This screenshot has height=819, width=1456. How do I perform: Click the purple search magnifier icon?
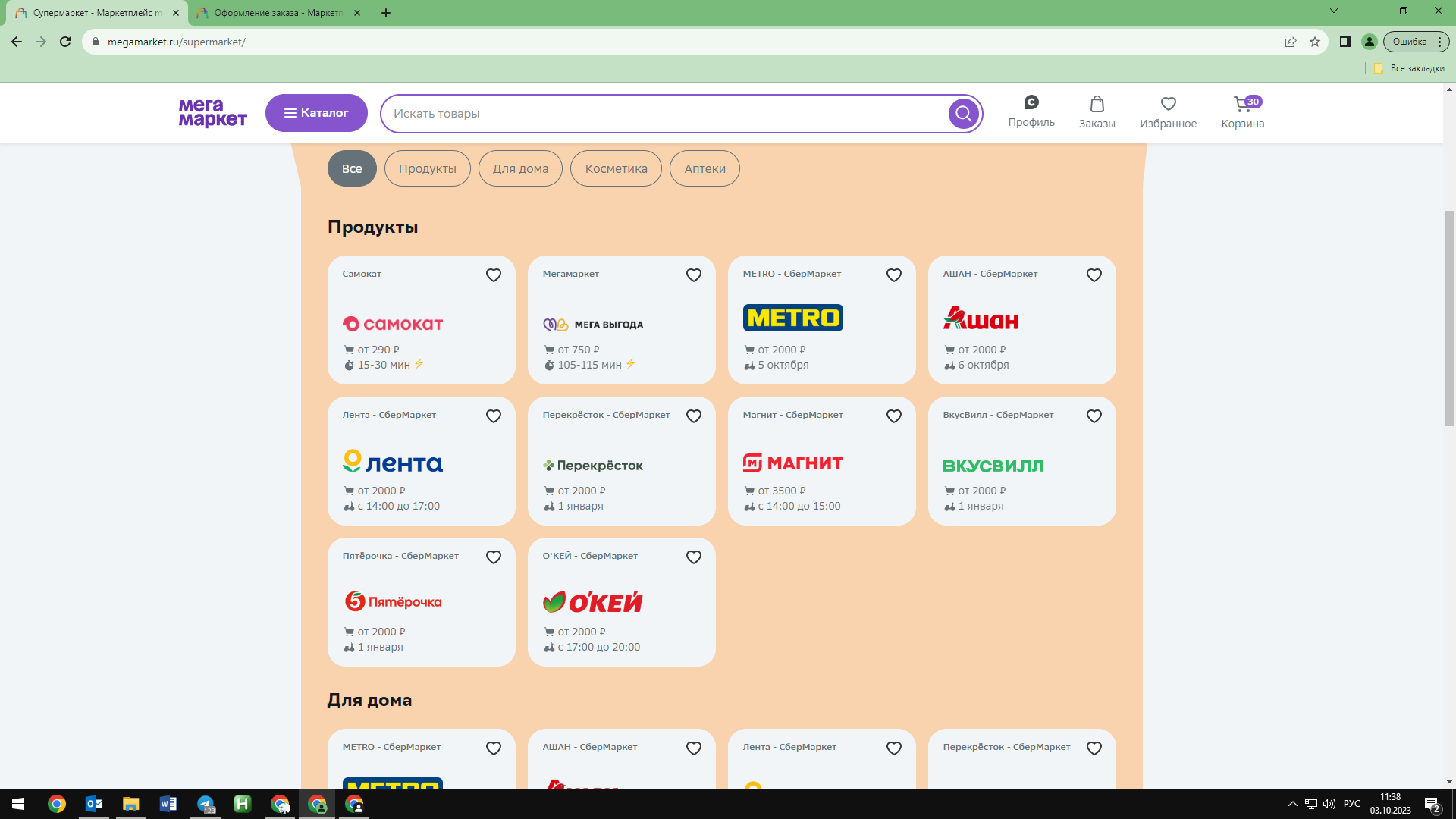(x=964, y=114)
